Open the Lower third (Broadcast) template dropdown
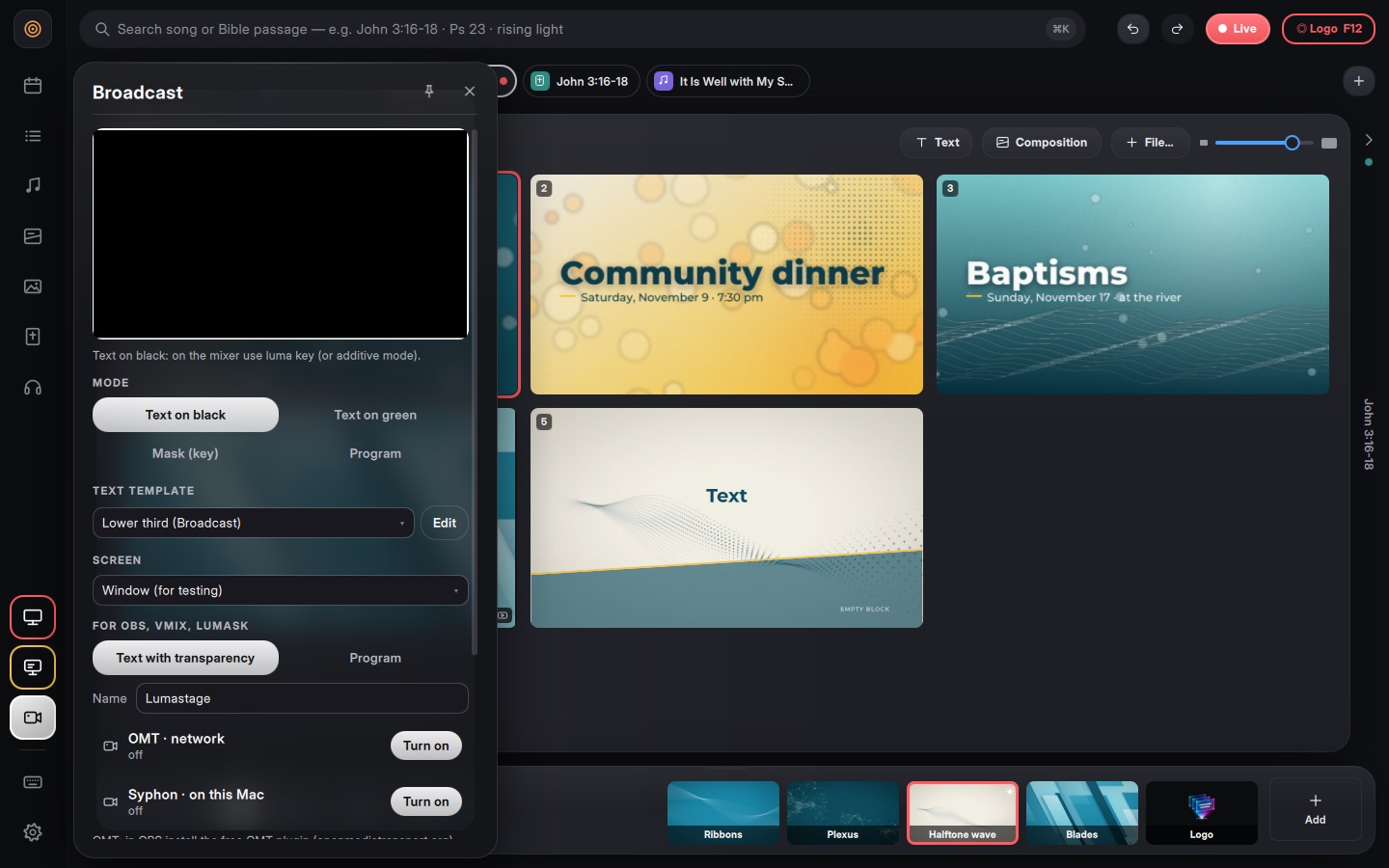This screenshot has width=1389, height=868. coord(254,523)
